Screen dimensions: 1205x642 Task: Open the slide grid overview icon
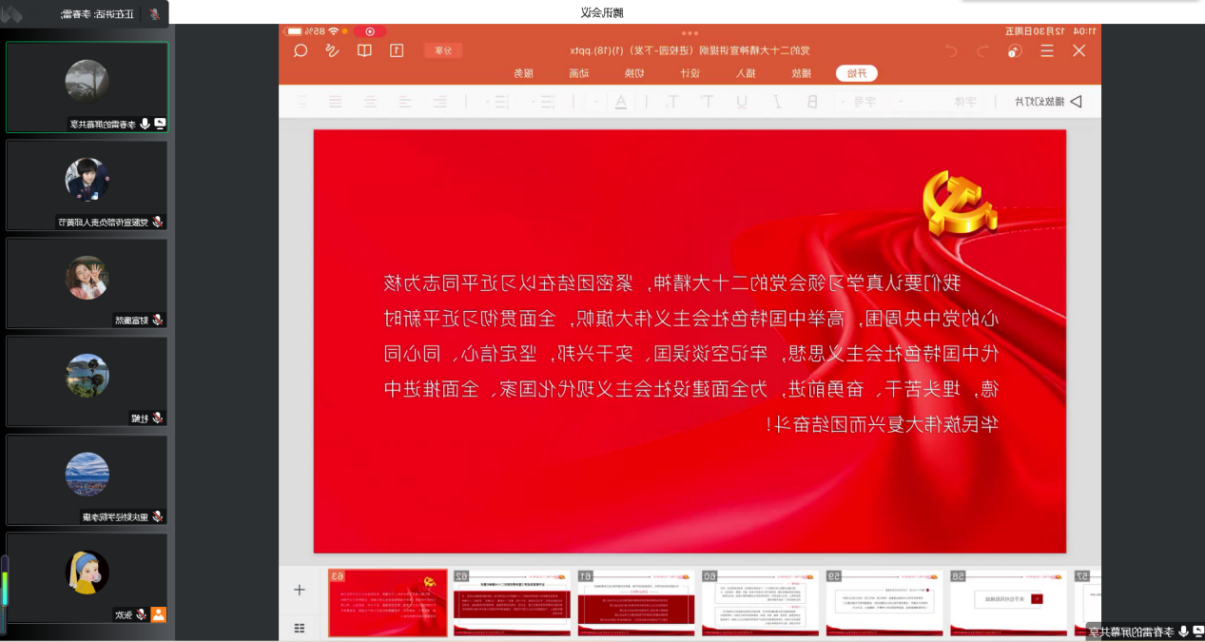tap(299, 628)
